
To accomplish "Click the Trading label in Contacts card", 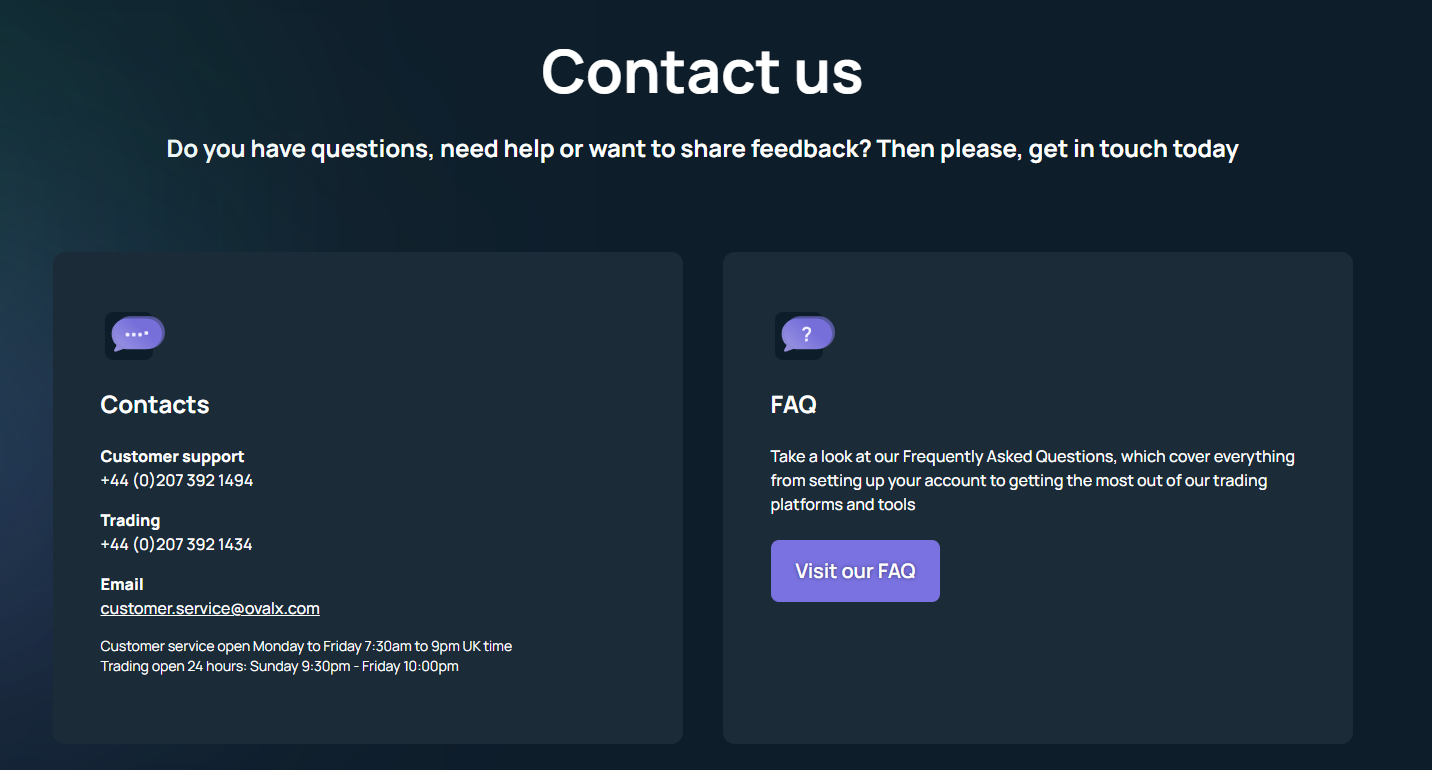I will pyautogui.click(x=130, y=520).
